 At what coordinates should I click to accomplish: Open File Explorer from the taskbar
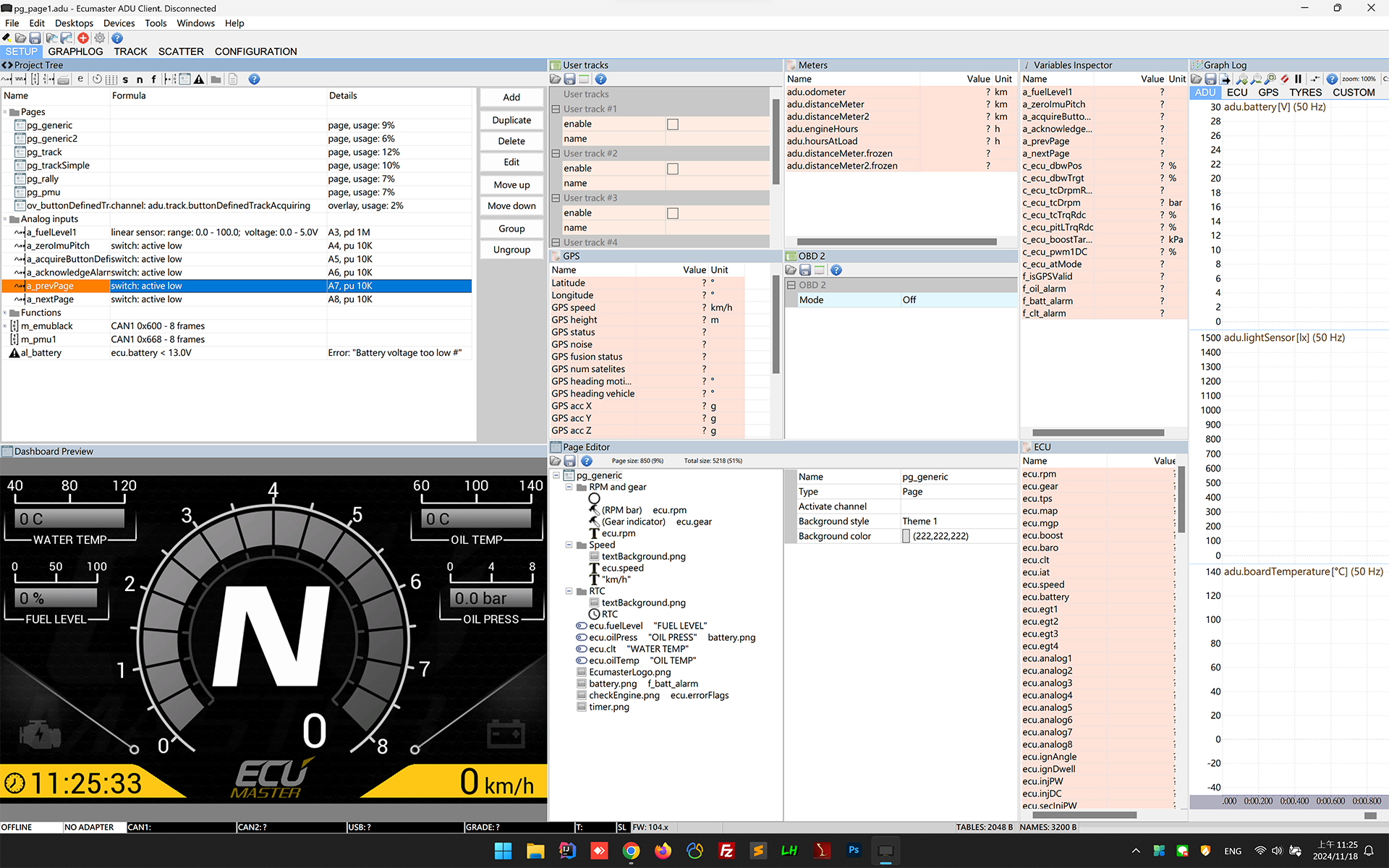(535, 851)
